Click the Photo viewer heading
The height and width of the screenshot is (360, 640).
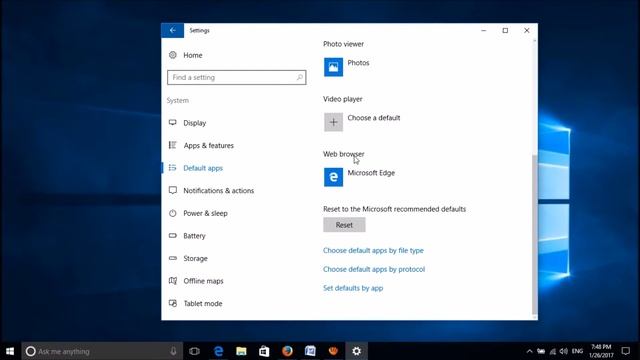pyautogui.click(x=343, y=44)
